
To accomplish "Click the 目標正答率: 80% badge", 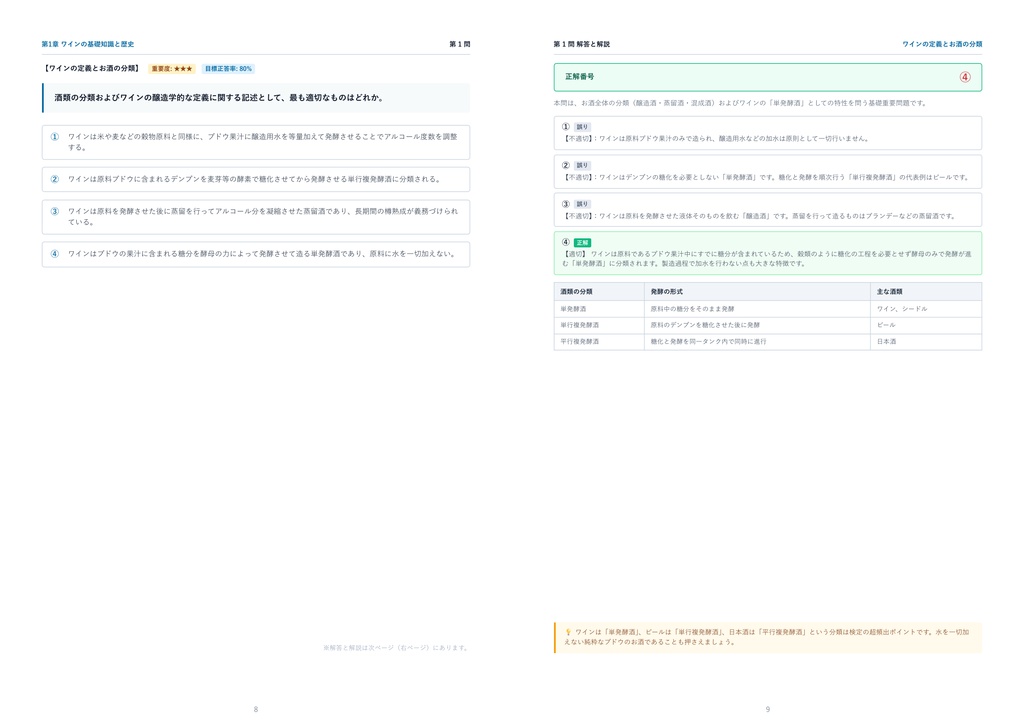I will (228, 69).
